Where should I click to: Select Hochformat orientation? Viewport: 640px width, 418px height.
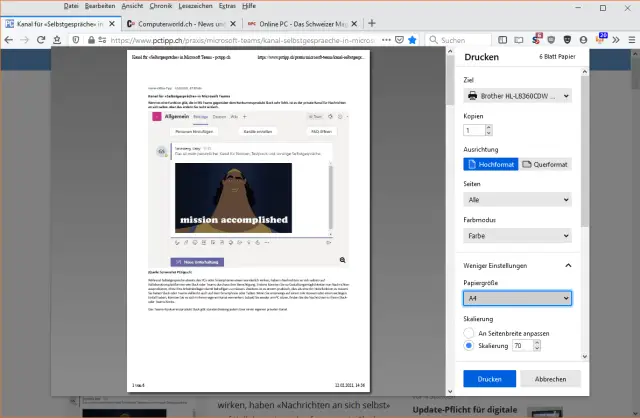[492, 164]
